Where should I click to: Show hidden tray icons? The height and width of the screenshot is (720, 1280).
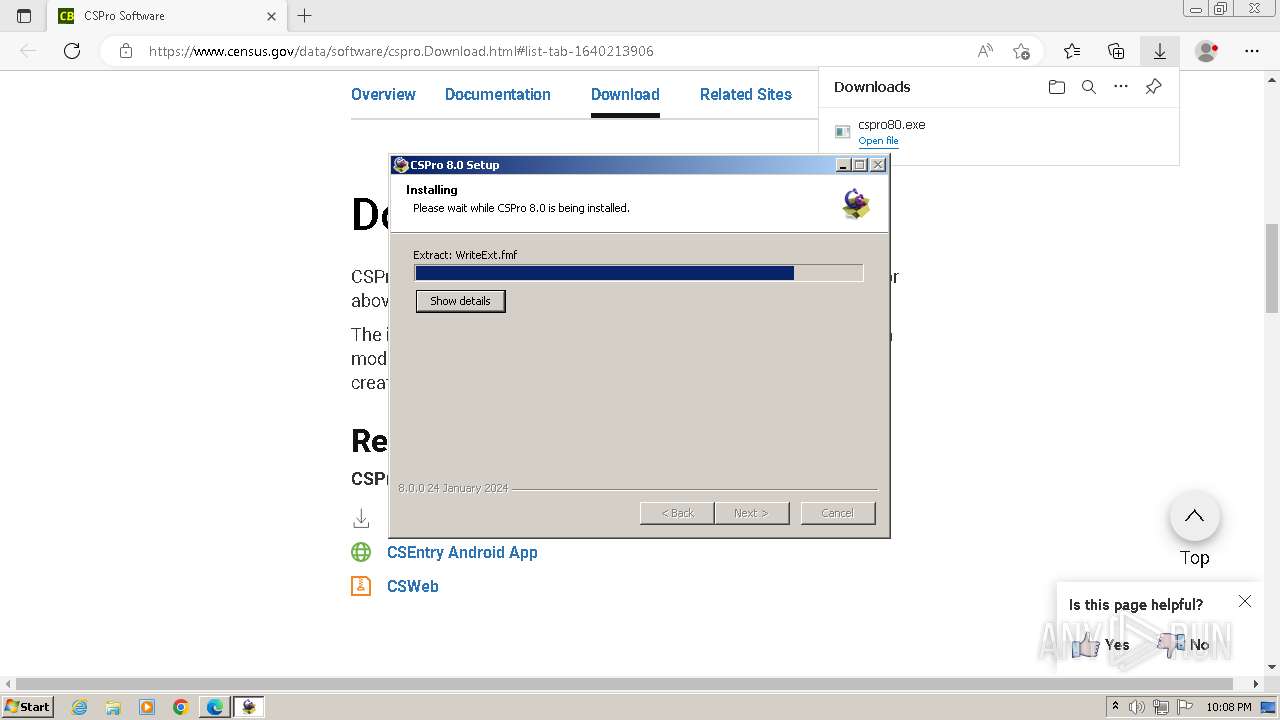(1115, 707)
